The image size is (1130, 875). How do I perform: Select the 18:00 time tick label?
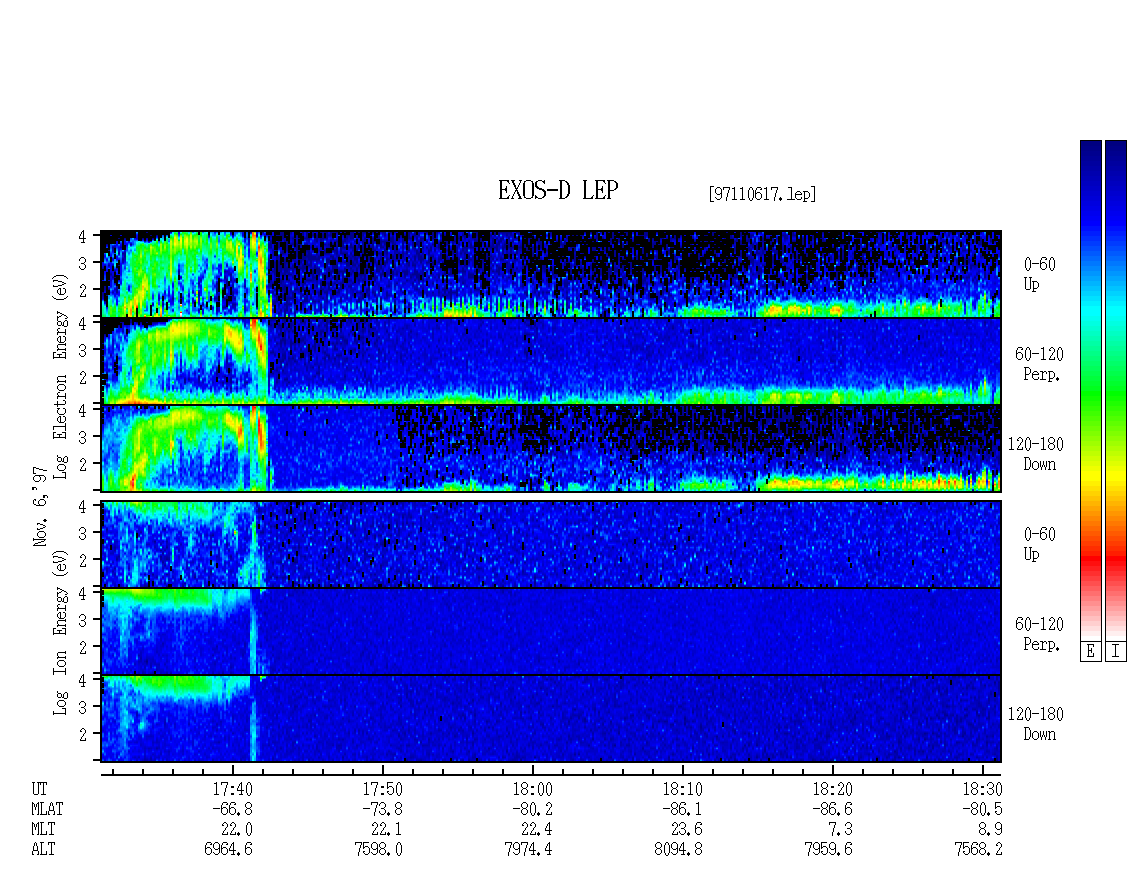coord(532,789)
